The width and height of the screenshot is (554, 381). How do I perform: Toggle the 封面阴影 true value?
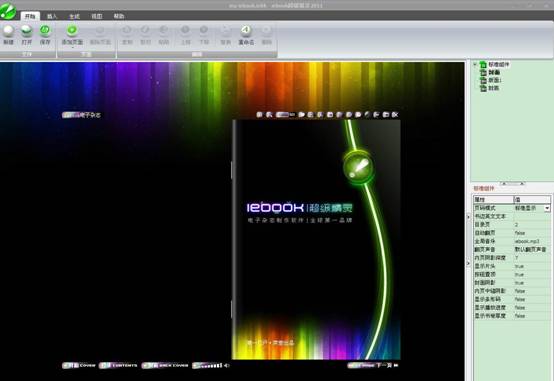coord(519,283)
